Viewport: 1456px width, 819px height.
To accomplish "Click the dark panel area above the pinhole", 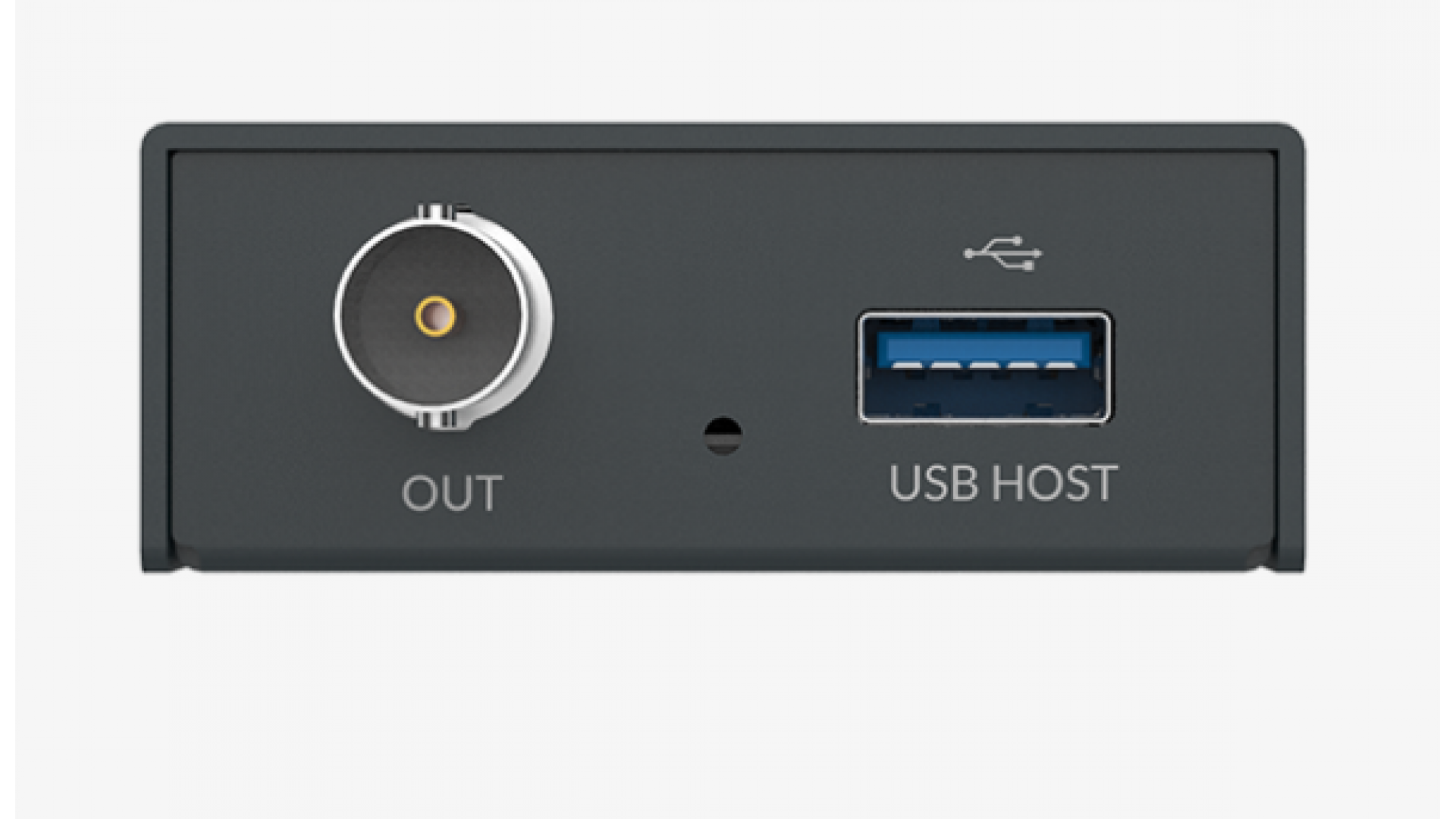I will point(723,288).
